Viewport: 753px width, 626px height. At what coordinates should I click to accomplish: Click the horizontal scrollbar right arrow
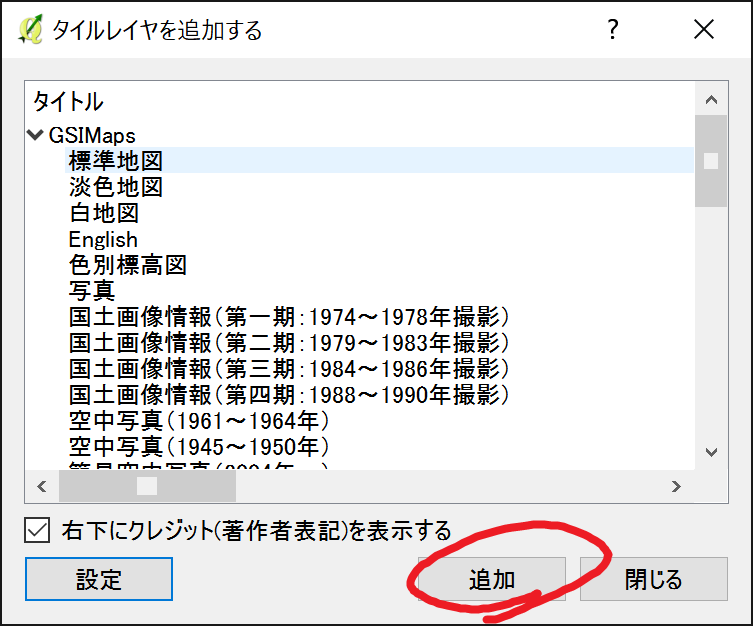click(x=676, y=486)
